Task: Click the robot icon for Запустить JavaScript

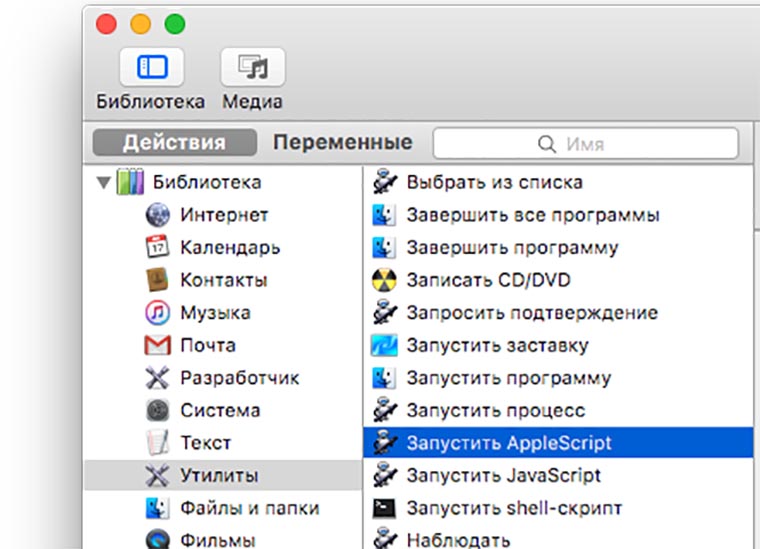Action: [x=385, y=475]
